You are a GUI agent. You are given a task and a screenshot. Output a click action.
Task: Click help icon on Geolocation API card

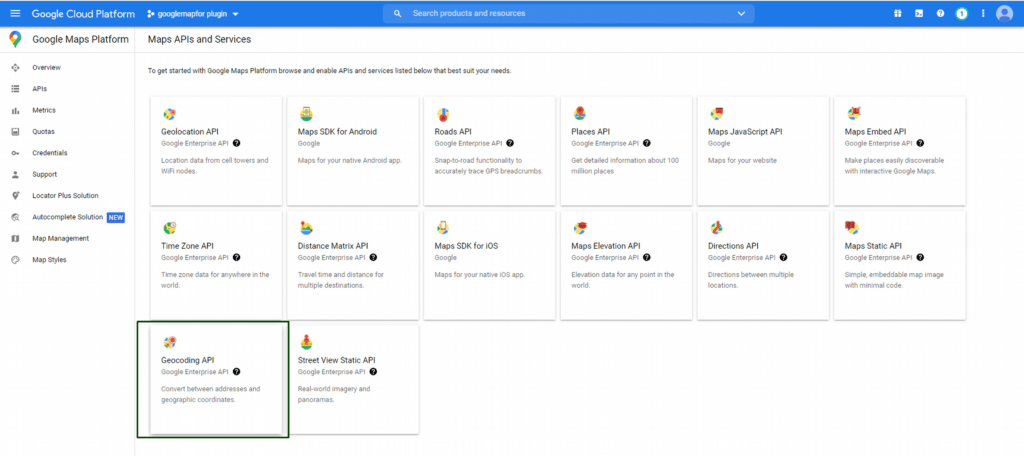tap(237, 143)
